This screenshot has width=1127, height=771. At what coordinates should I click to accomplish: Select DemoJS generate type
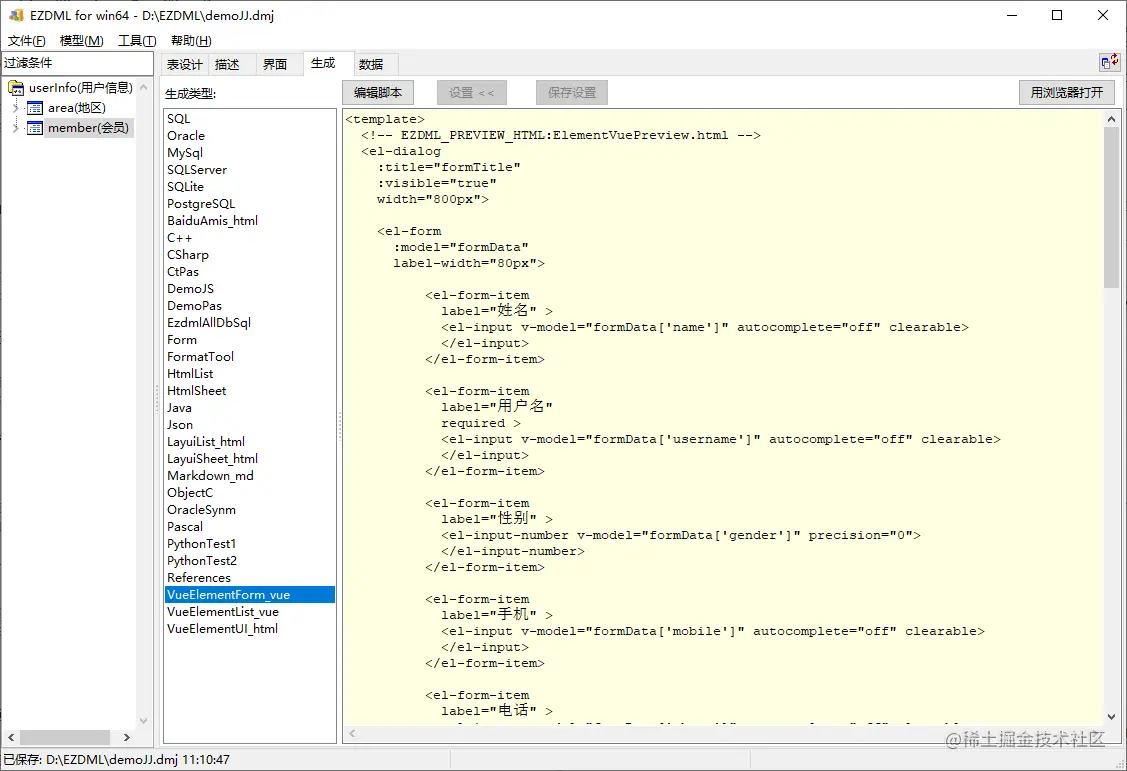pos(249,289)
